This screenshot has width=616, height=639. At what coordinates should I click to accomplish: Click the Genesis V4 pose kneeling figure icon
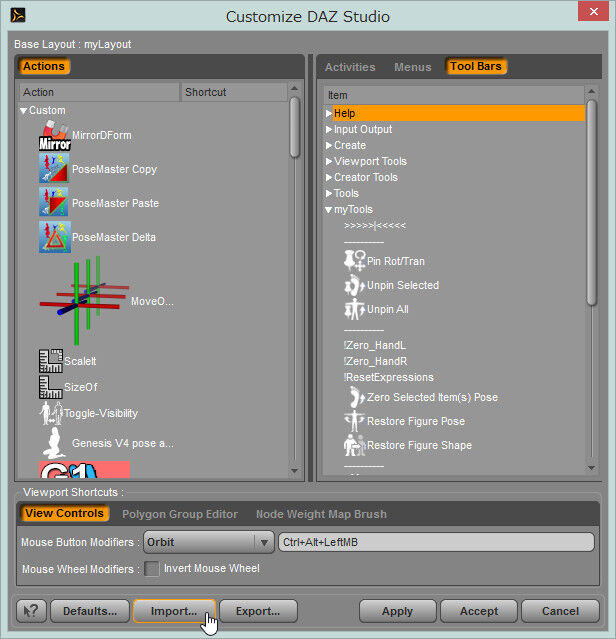(x=55, y=443)
